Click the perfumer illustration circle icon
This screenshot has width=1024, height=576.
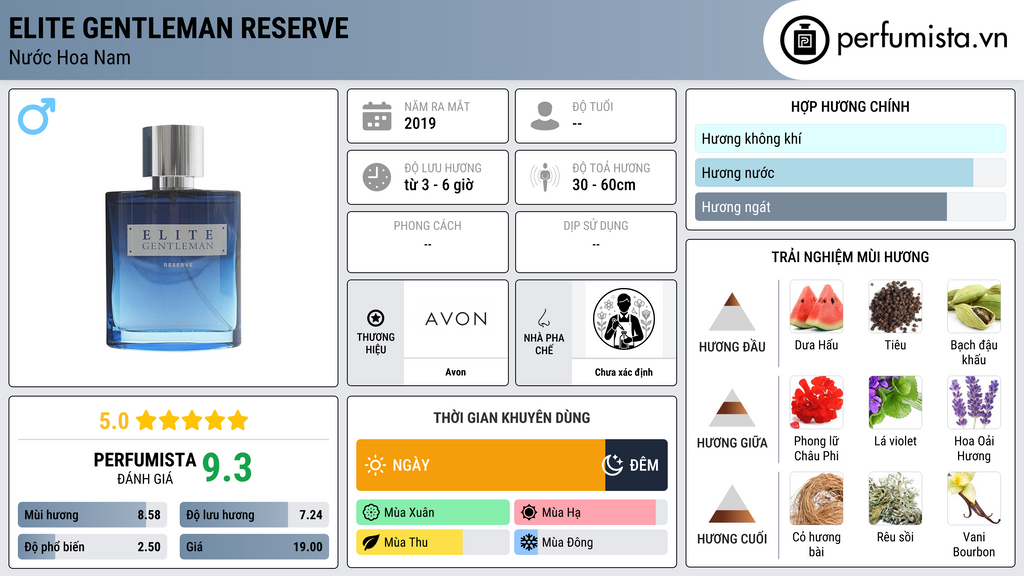pos(624,319)
